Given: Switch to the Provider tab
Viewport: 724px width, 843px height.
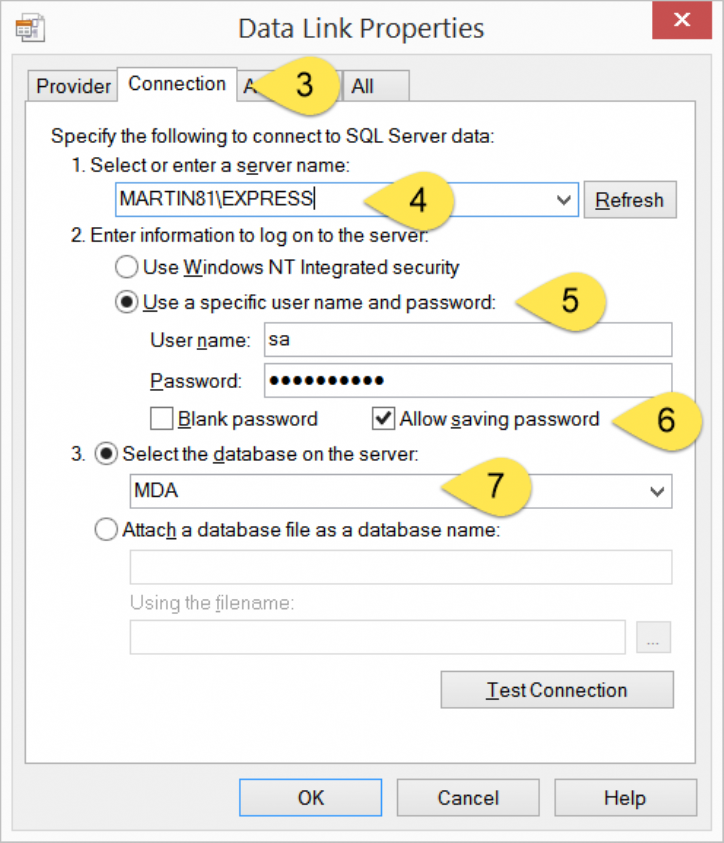Looking at the screenshot, I should pos(73,86).
